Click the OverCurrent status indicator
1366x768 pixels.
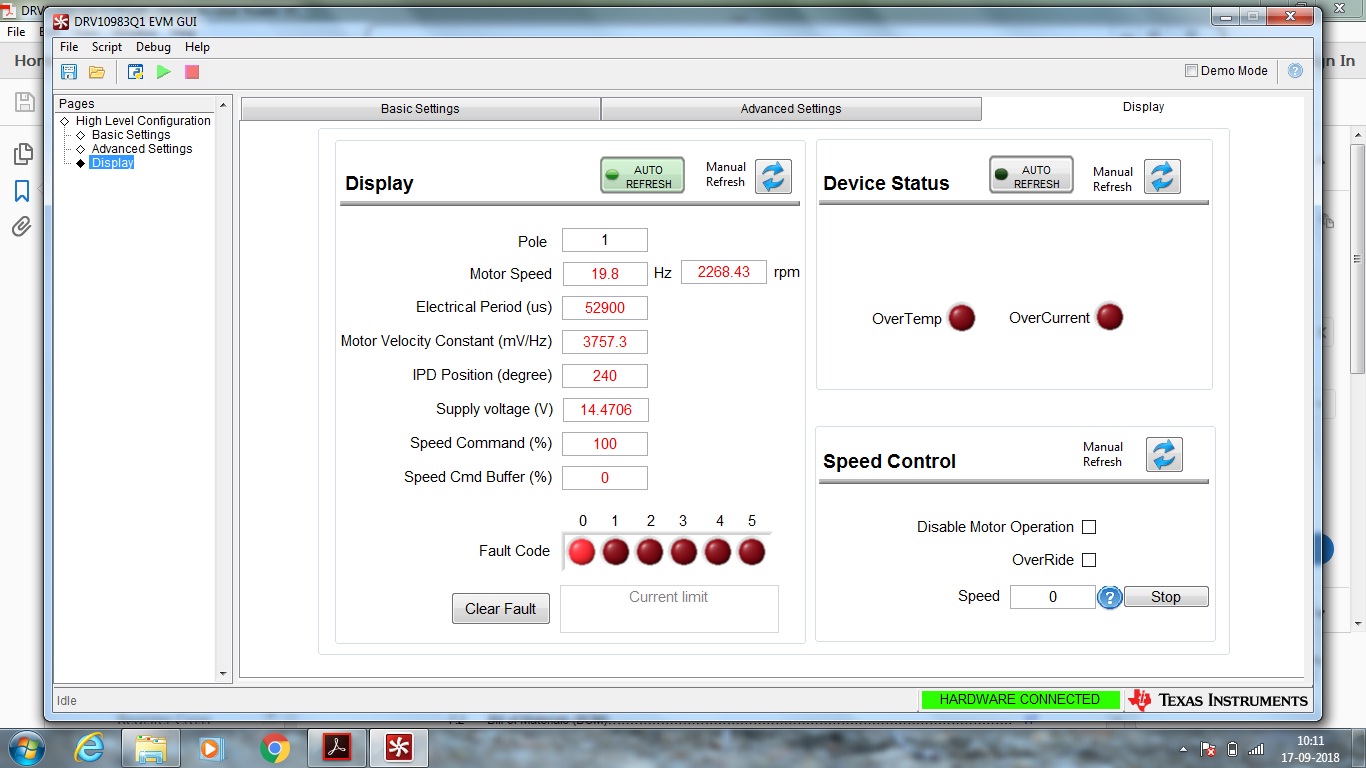pyautogui.click(x=1110, y=317)
